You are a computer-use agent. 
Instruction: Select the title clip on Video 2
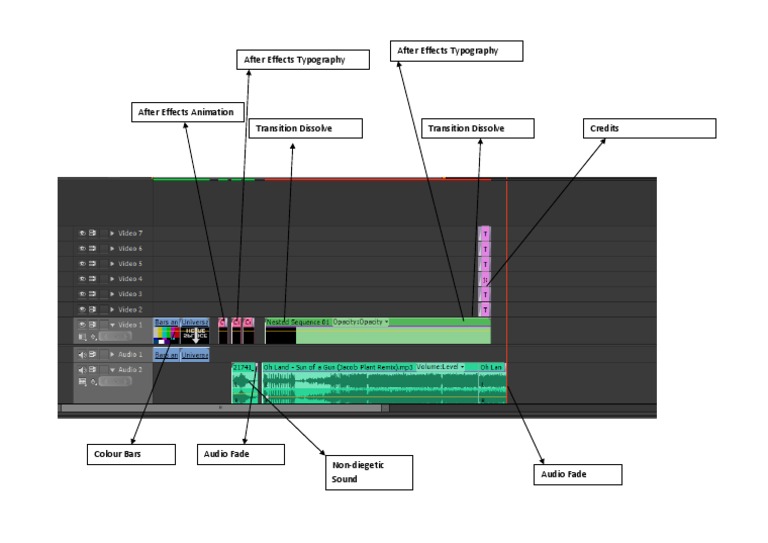click(485, 310)
